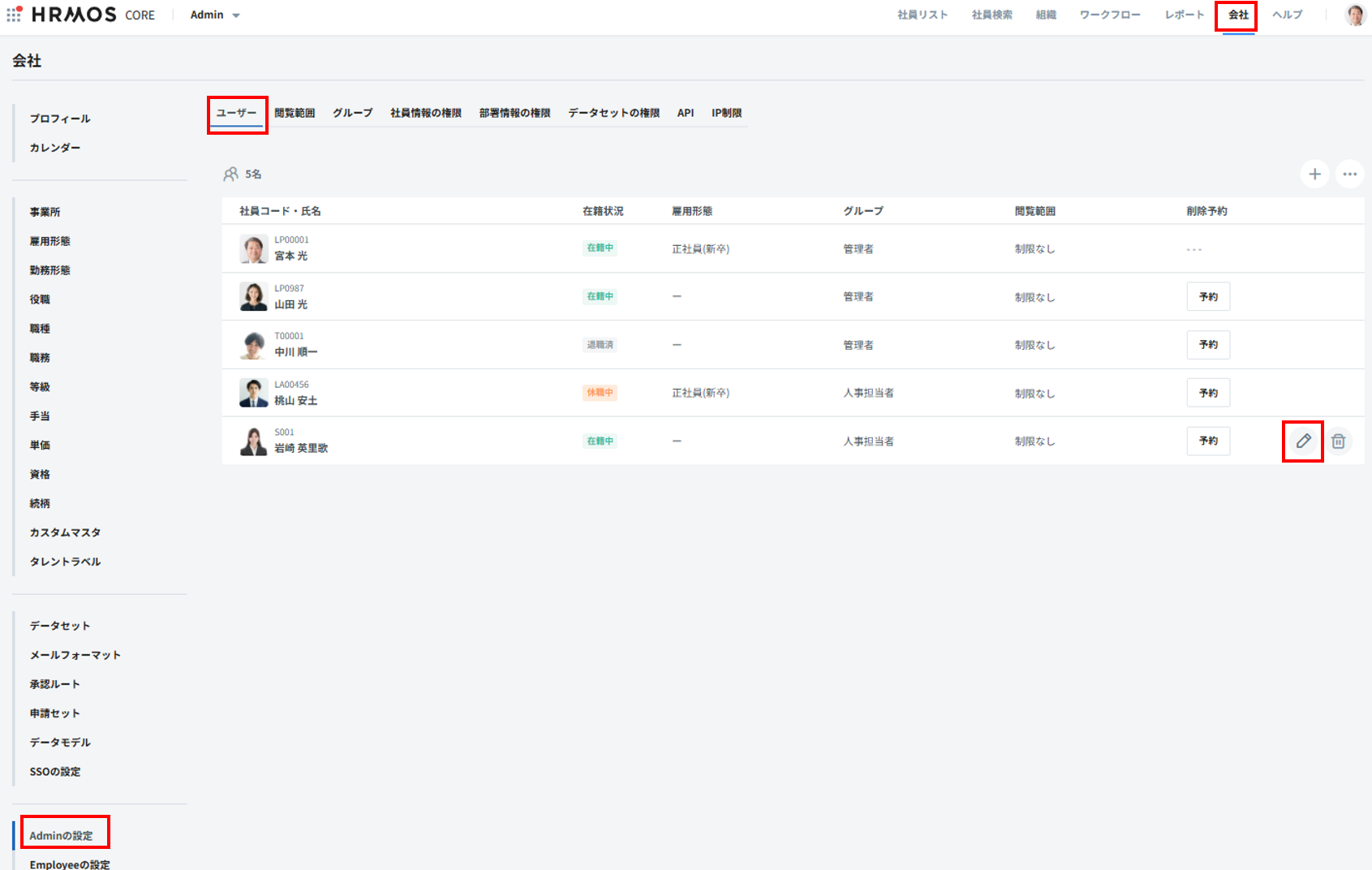Open the グループ tab

click(x=352, y=114)
